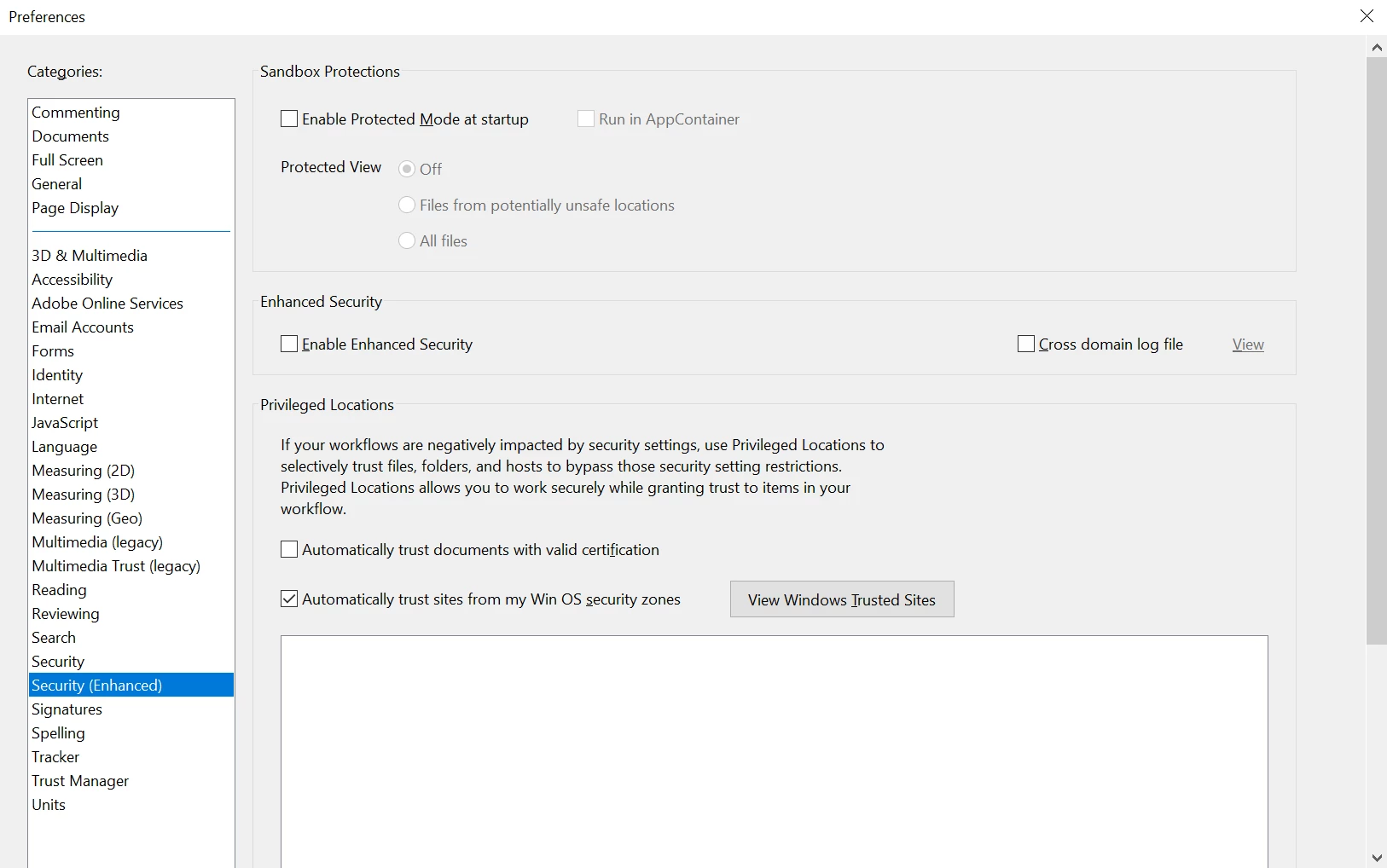Open 3D & Multimedia category
The height and width of the screenshot is (868, 1387).
click(x=131, y=256)
